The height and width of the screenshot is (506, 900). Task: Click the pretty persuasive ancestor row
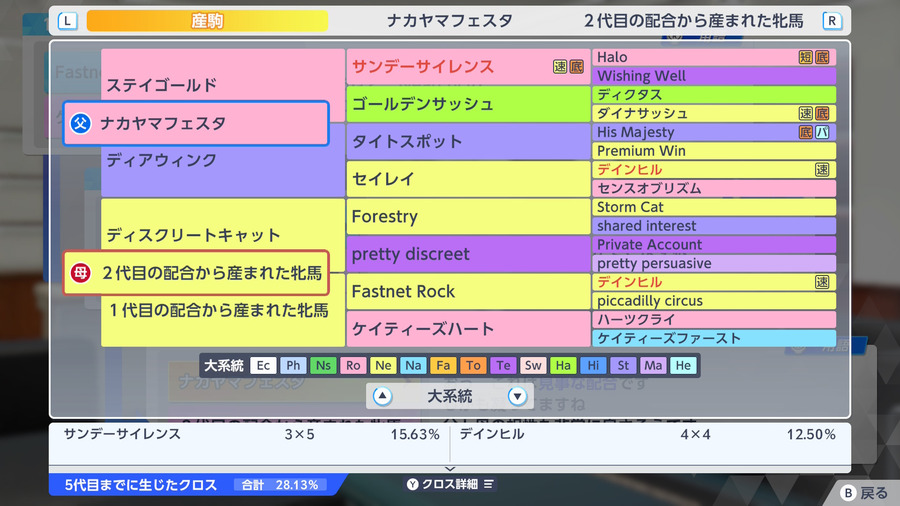[x=714, y=263]
